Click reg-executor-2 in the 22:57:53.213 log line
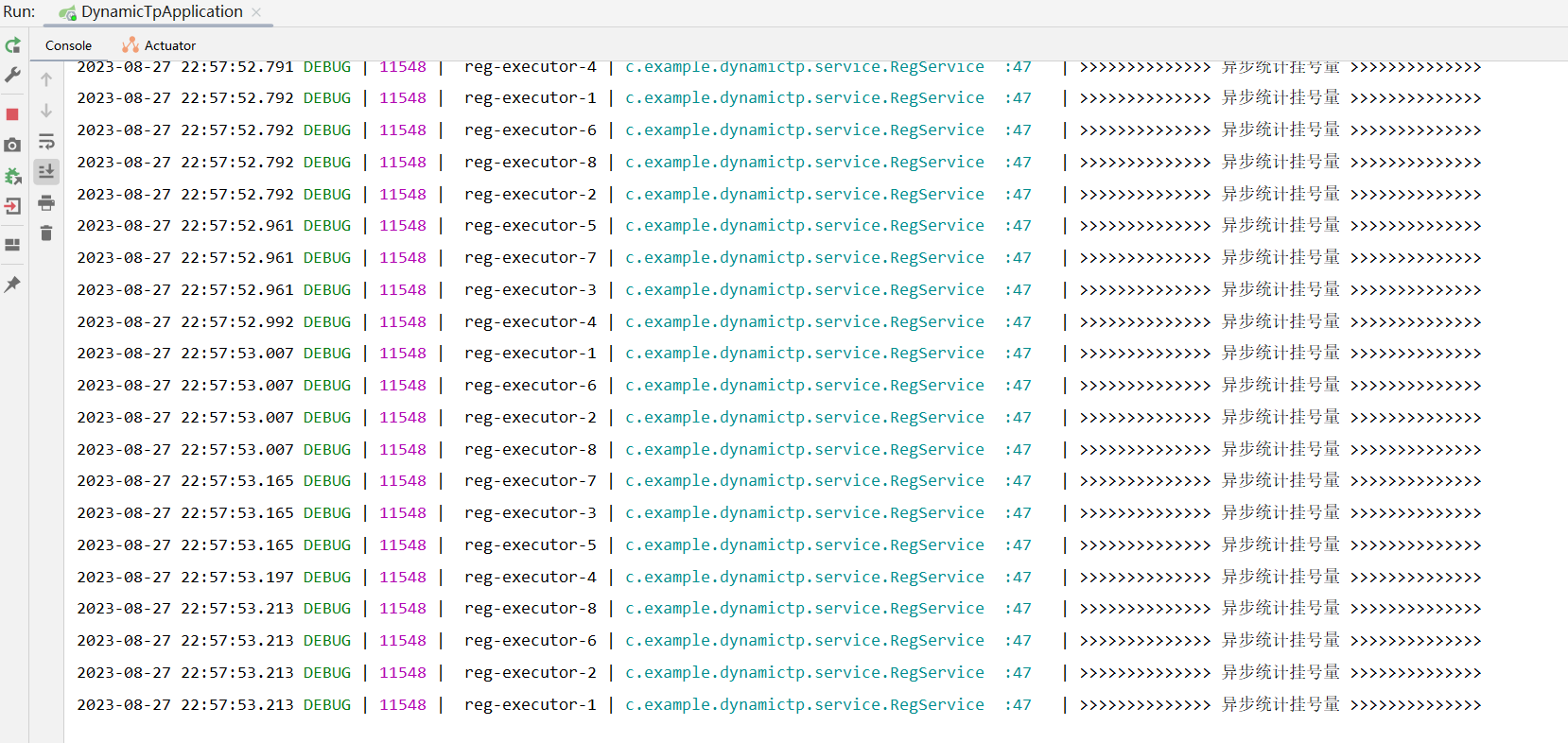 (531, 673)
